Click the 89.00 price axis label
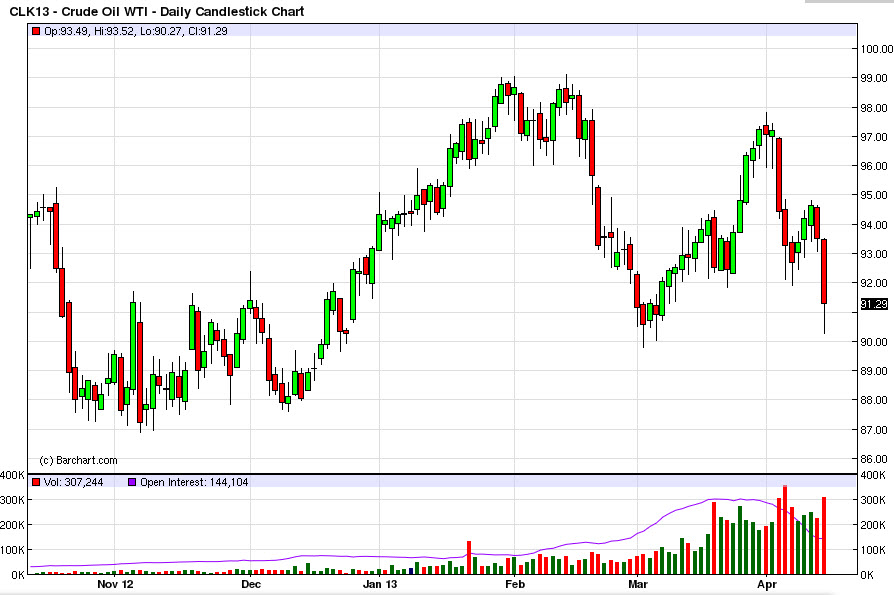This screenshot has width=894, height=595. [874, 370]
